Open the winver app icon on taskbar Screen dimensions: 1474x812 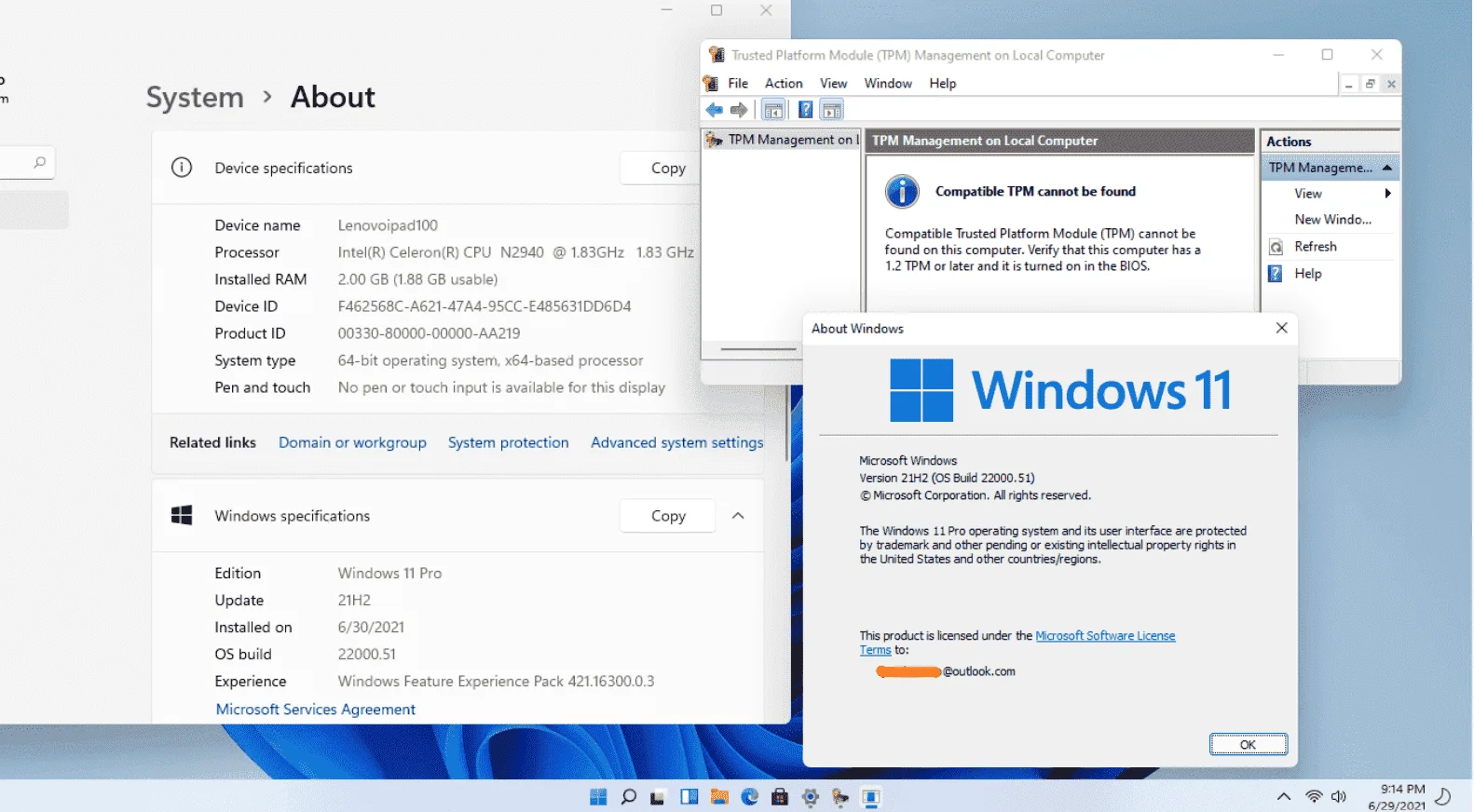(871, 797)
